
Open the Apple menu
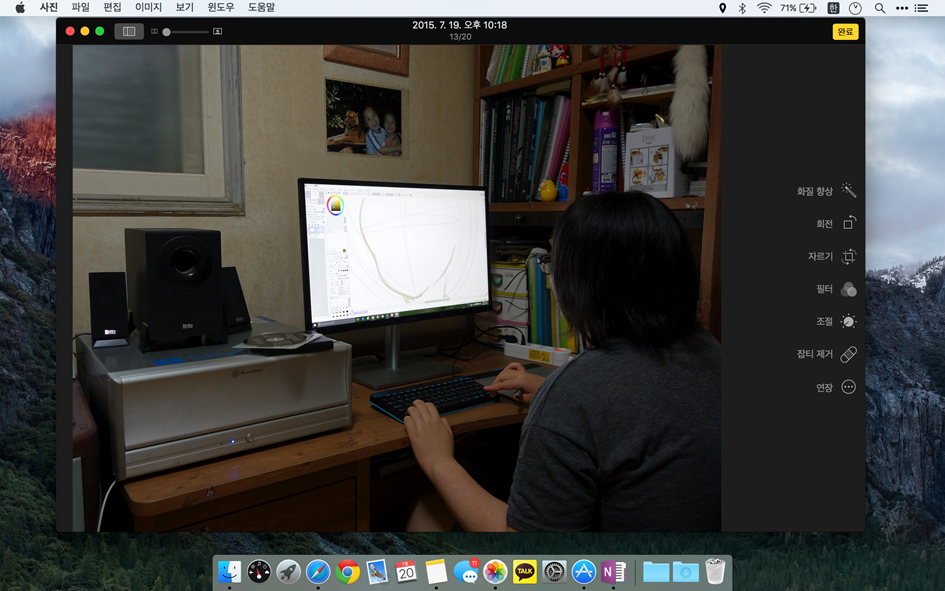20,7
